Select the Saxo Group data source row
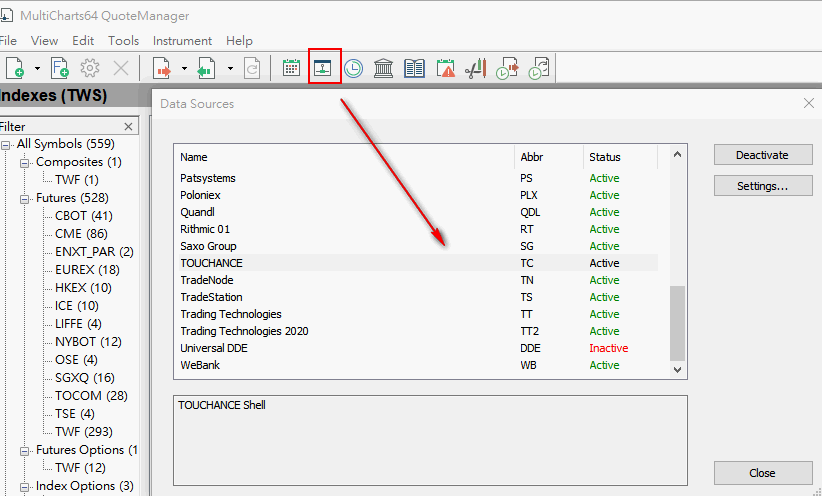 click(416, 246)
